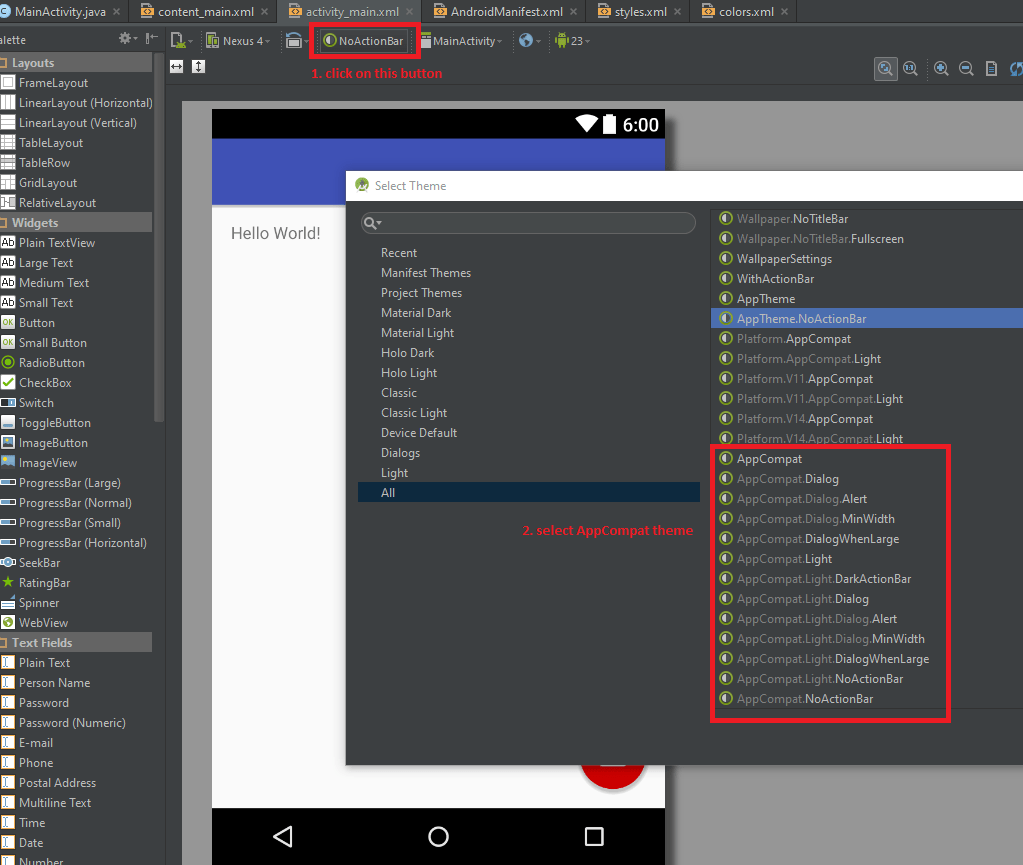Select the Manifest Themes category
The image size is (1023, 865).
click(x=425, y=273)
